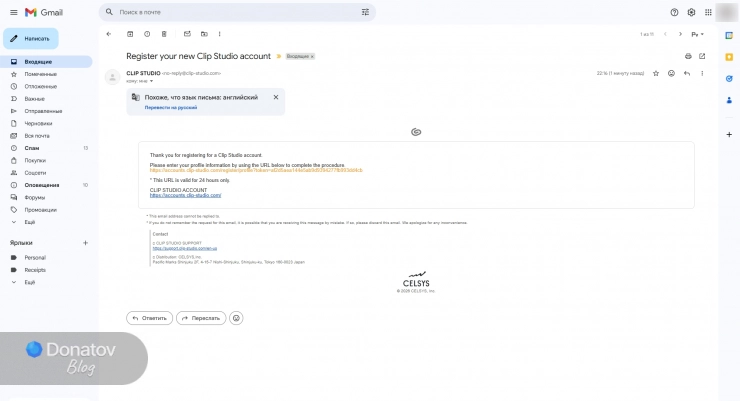The width and height of the screenshot is (740, 401).
Task: Star the CLIP STUDIO message
Action: [x=656, y=73]
